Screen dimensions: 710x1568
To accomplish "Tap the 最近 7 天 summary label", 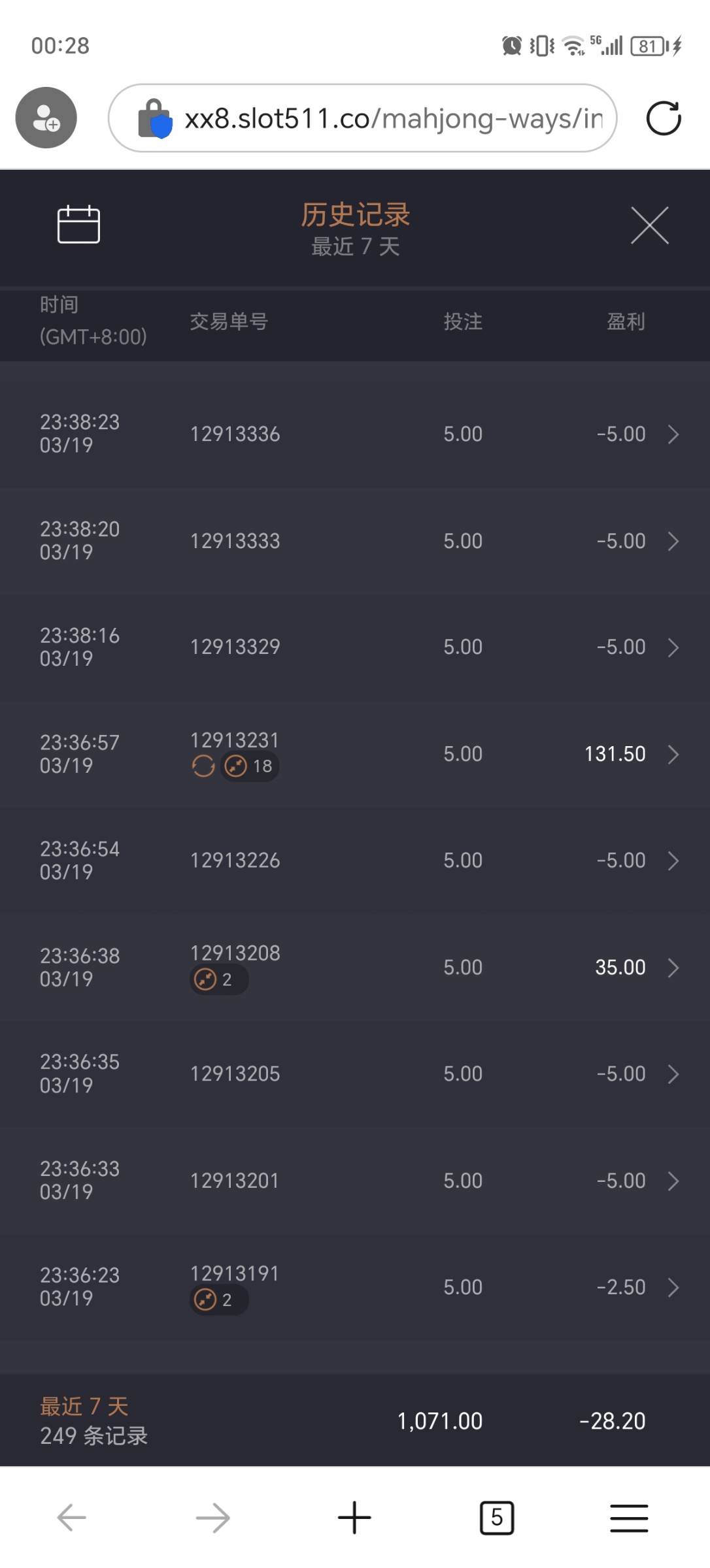I will click(x=84, y=1406).
